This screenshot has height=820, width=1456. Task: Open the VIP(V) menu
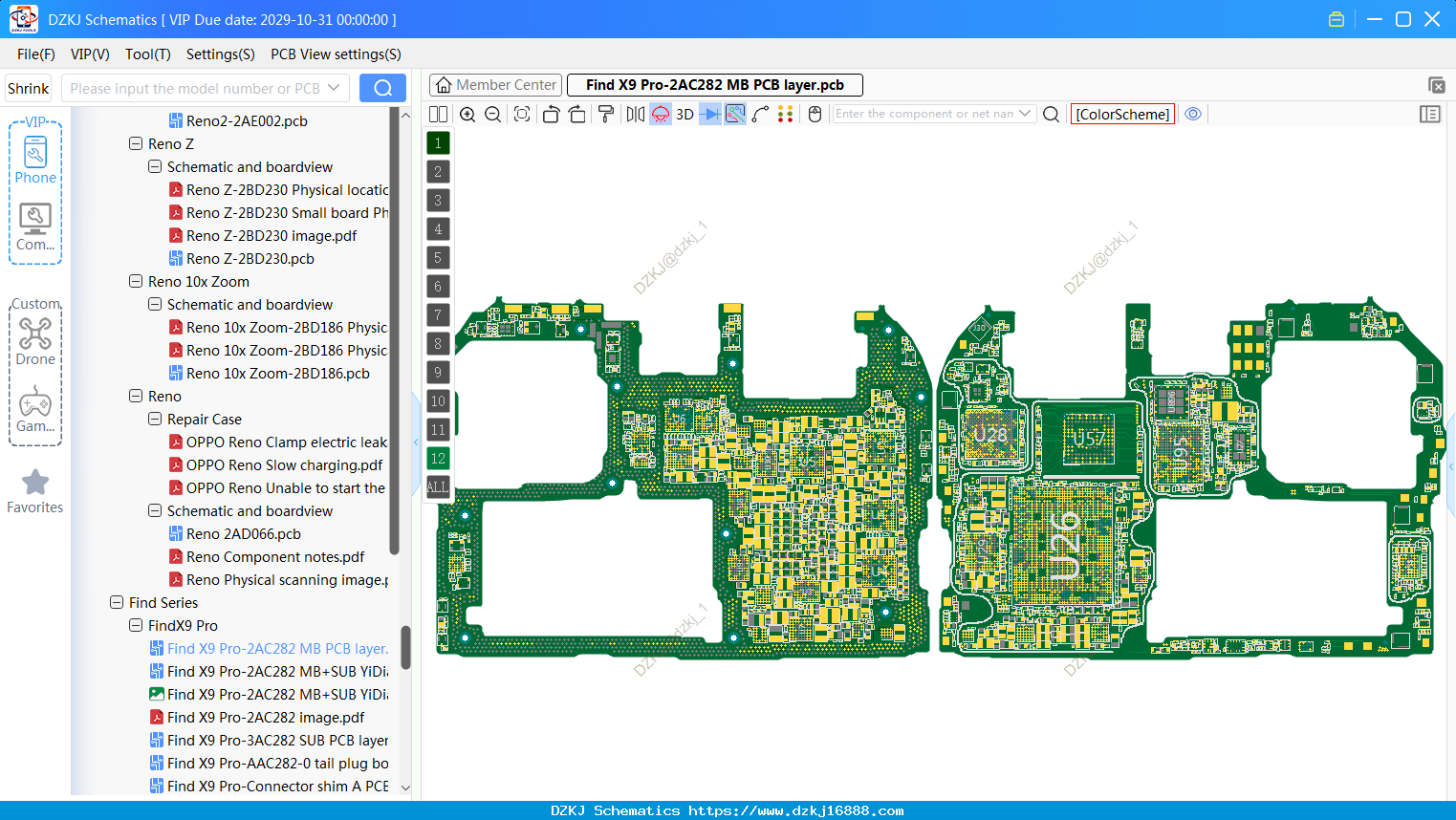90,54
